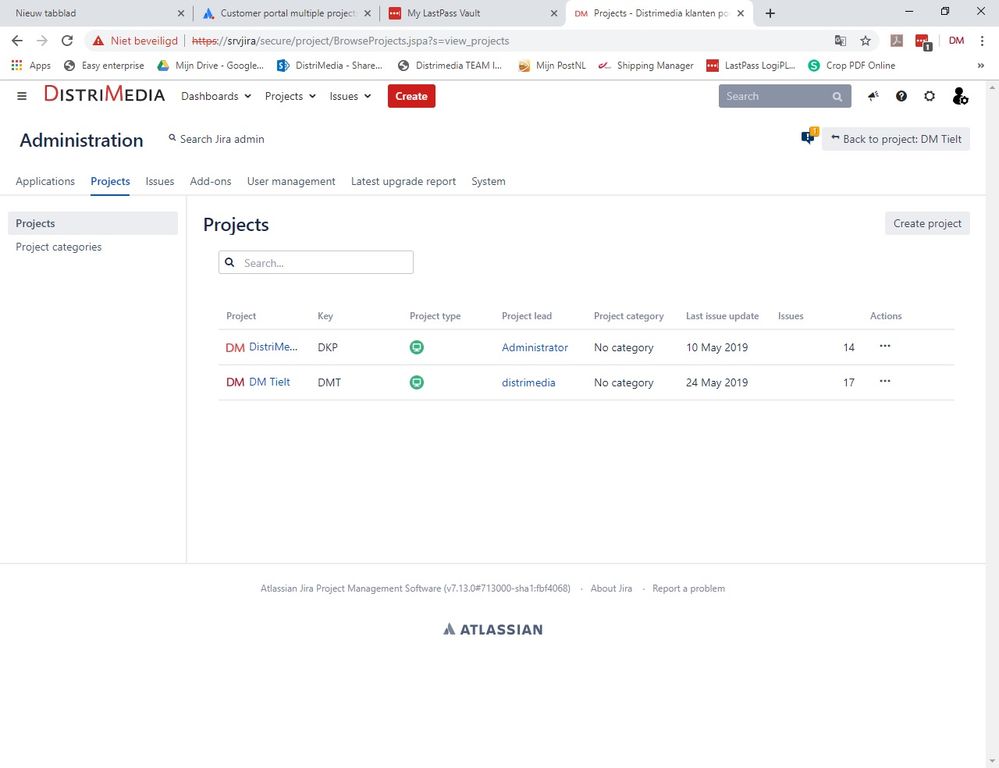Open the Easy enterprise bookmark
This screenshot has height=768, width=999.
coord(104,65)
